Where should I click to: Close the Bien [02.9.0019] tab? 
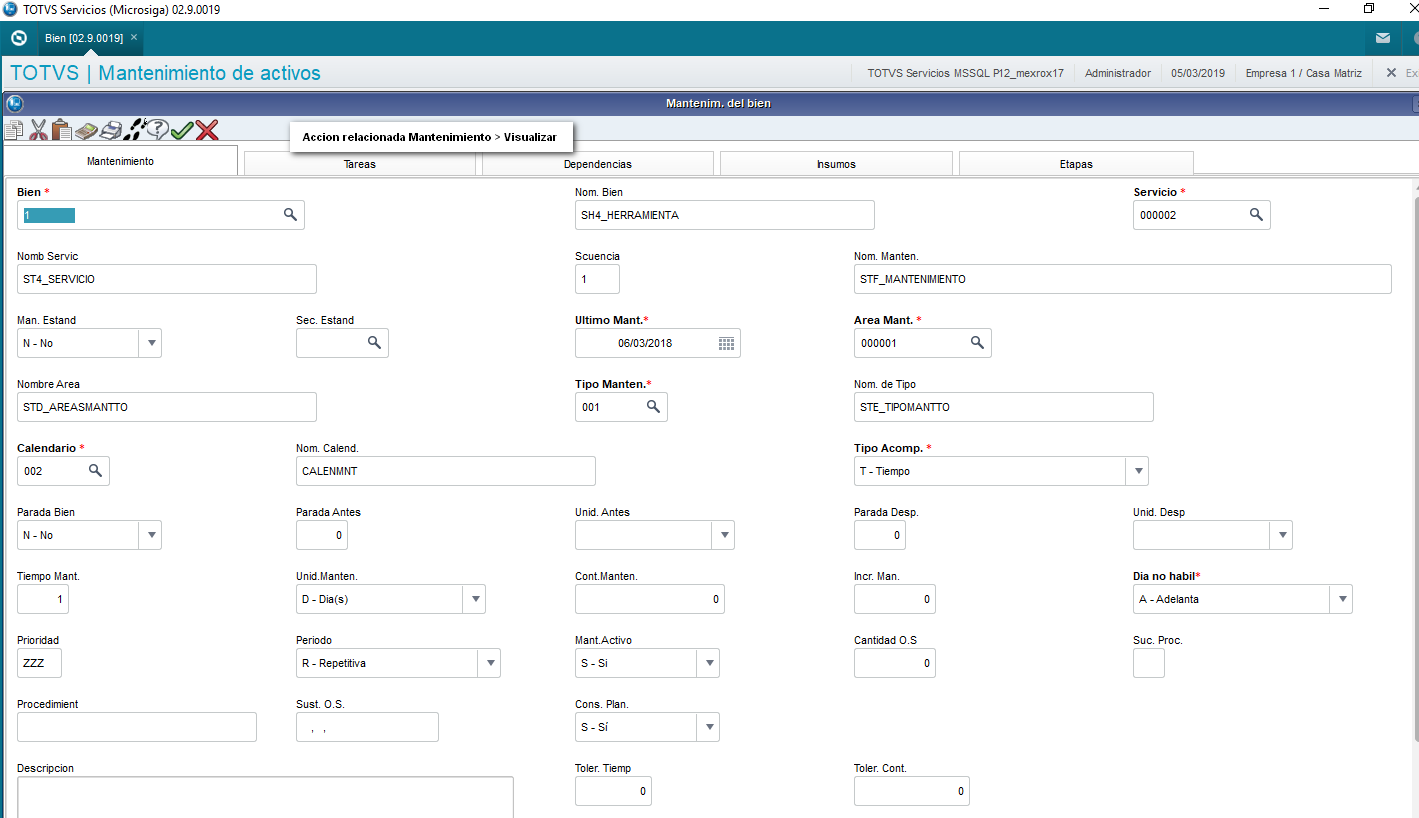(x=134, y=37)
